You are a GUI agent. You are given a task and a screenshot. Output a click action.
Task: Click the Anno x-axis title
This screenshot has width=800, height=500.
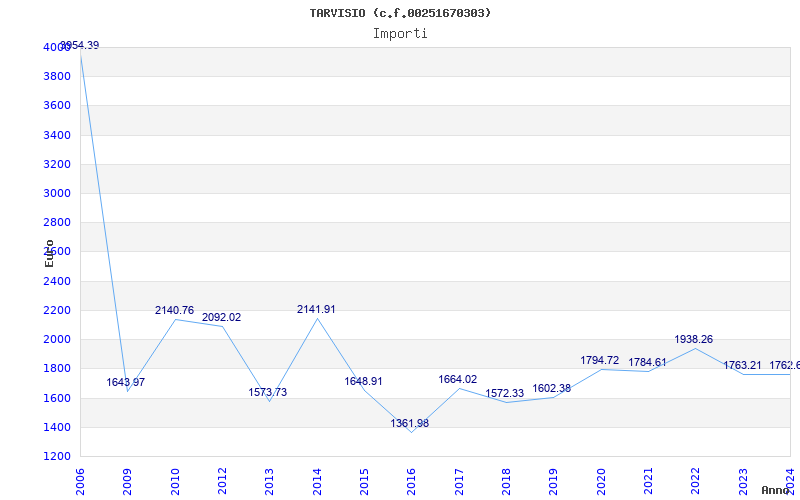pos(775,491)
